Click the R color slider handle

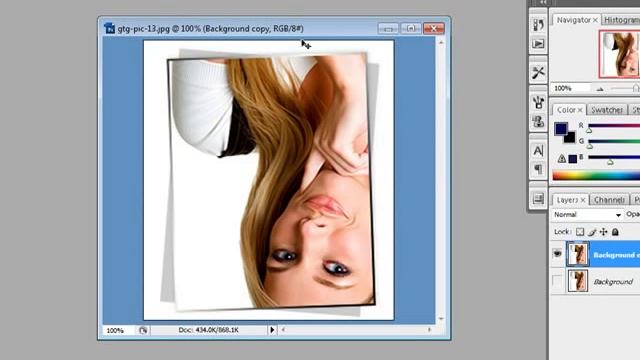point(589,130)
